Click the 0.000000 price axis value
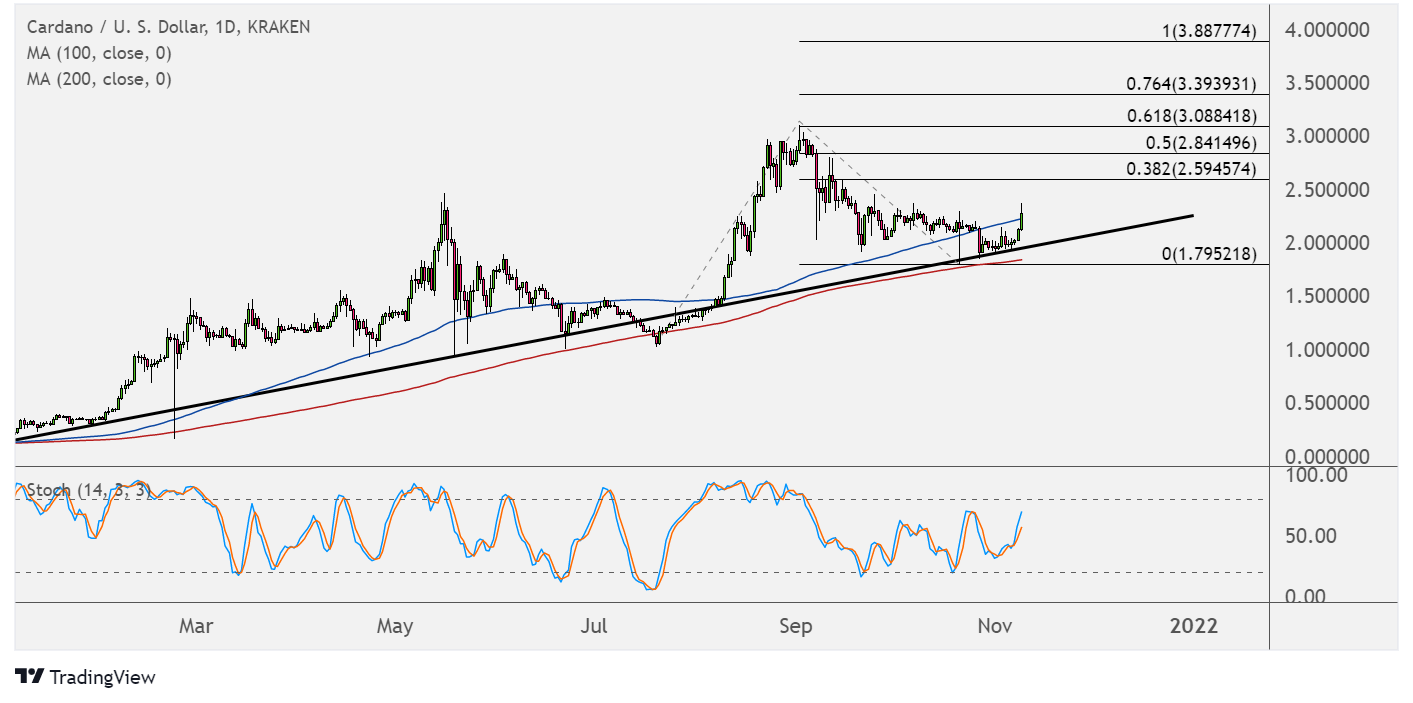The width and height of the screenshot is (1413, 703). (x=1327, y=457)
